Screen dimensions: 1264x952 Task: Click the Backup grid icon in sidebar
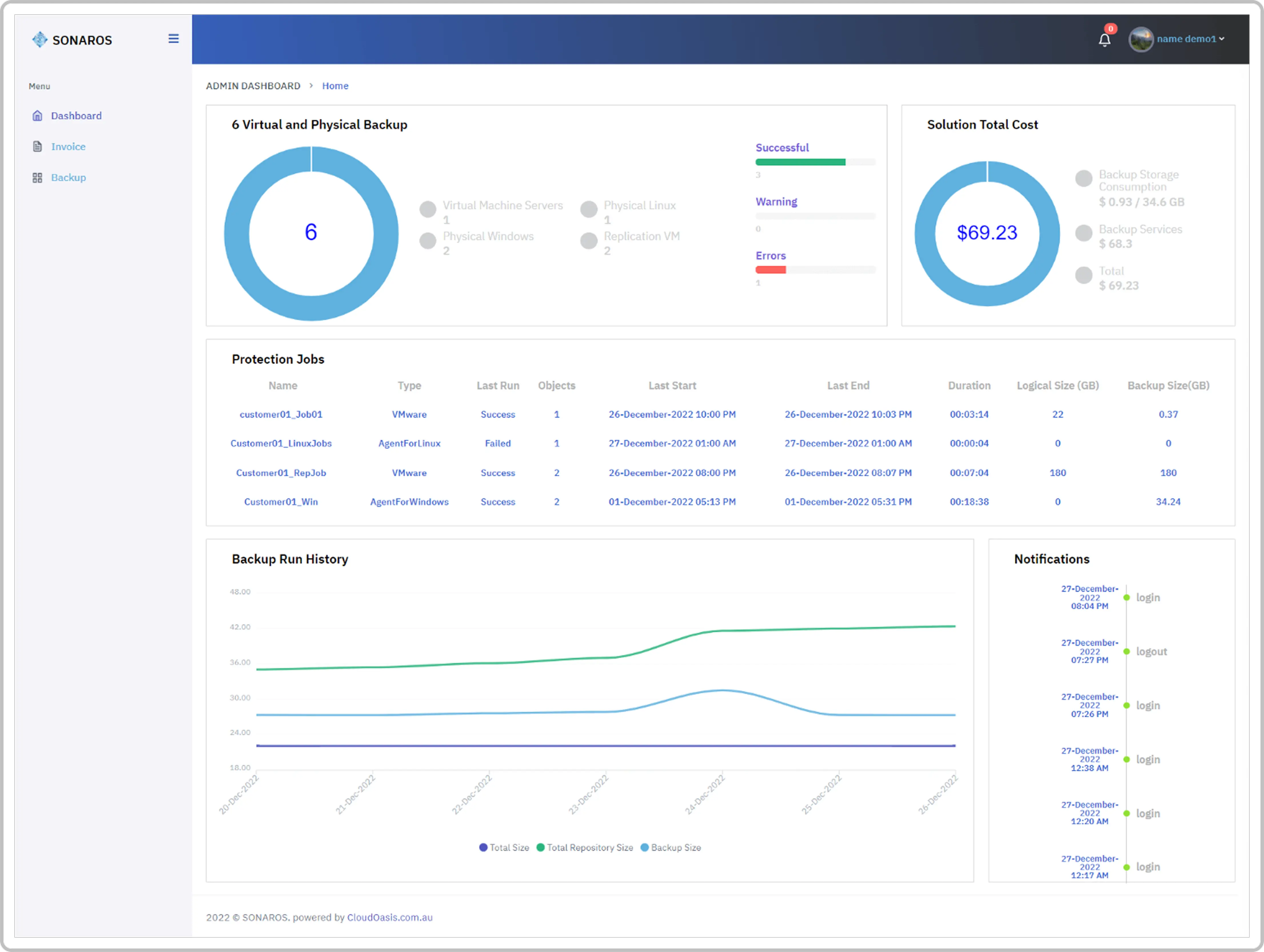38,177
